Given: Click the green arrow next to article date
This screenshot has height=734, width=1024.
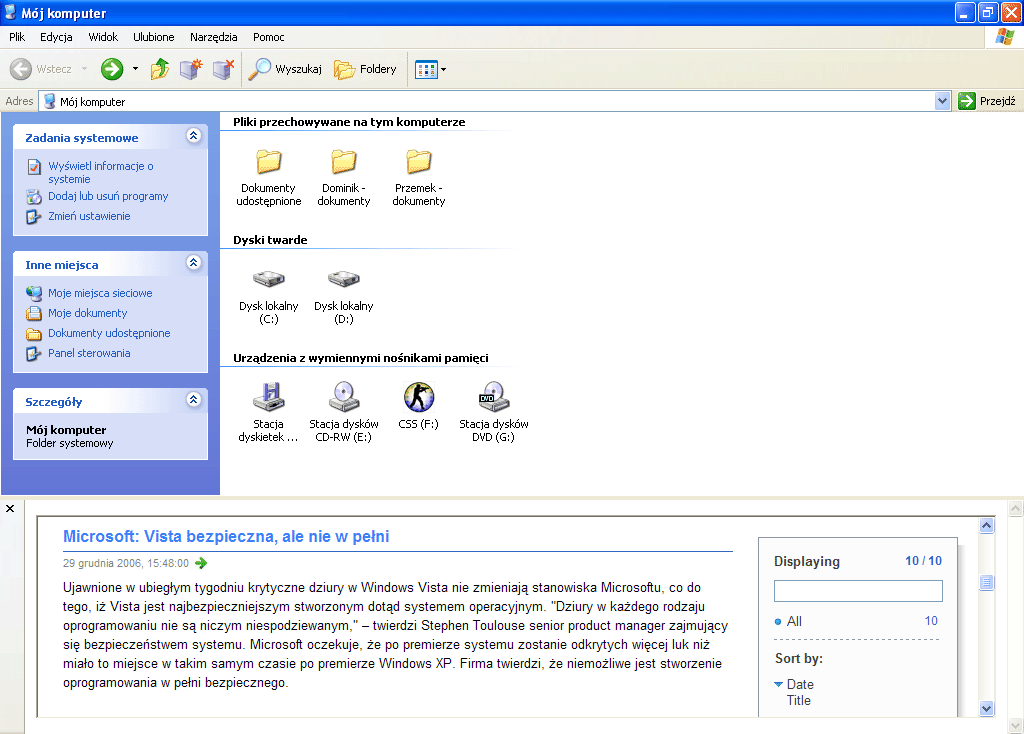Looking at the screenshot, I should (x=201, y=563).
